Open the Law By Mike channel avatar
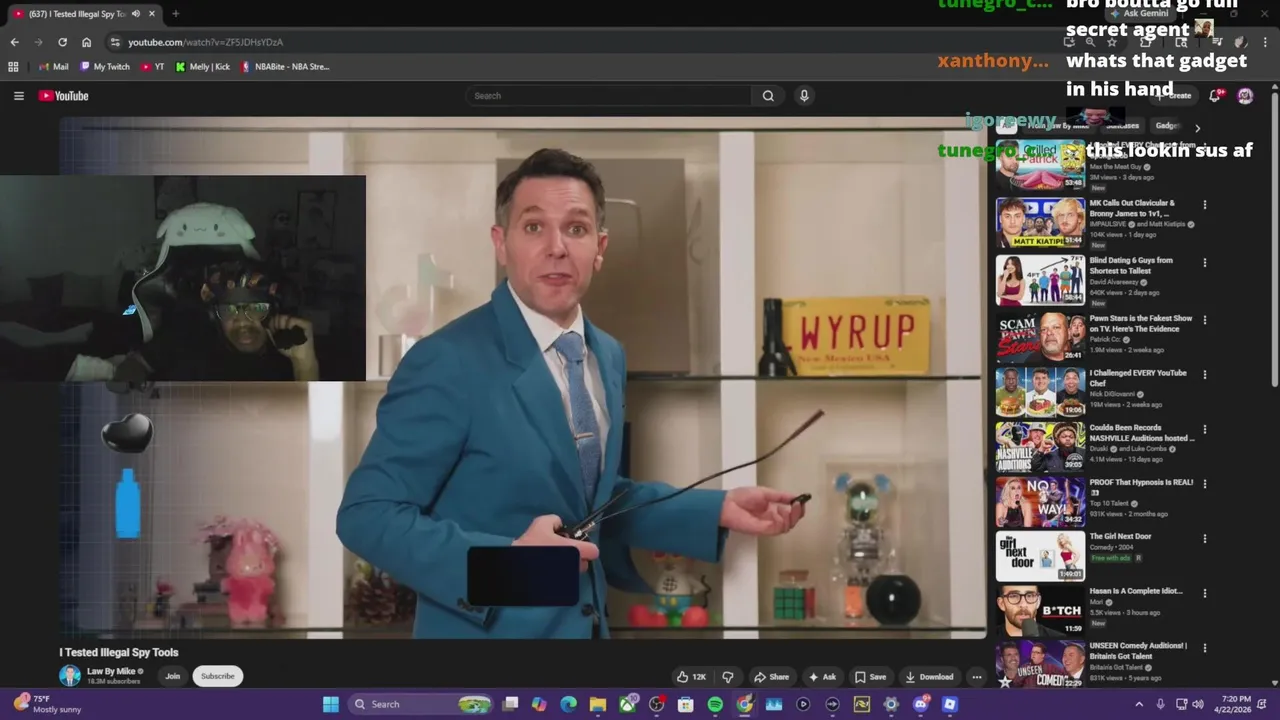 pyautogui.click(x=70, y=676)
